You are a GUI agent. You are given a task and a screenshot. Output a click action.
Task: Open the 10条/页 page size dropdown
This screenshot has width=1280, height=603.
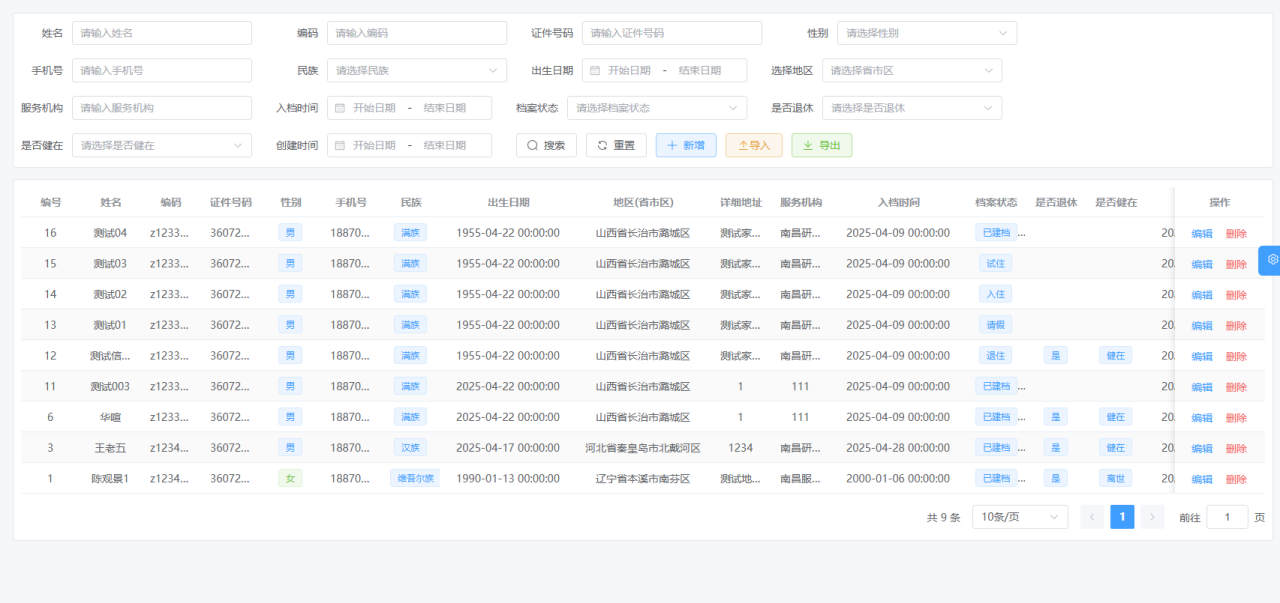pyautogui.click(x=1020, y=517)
